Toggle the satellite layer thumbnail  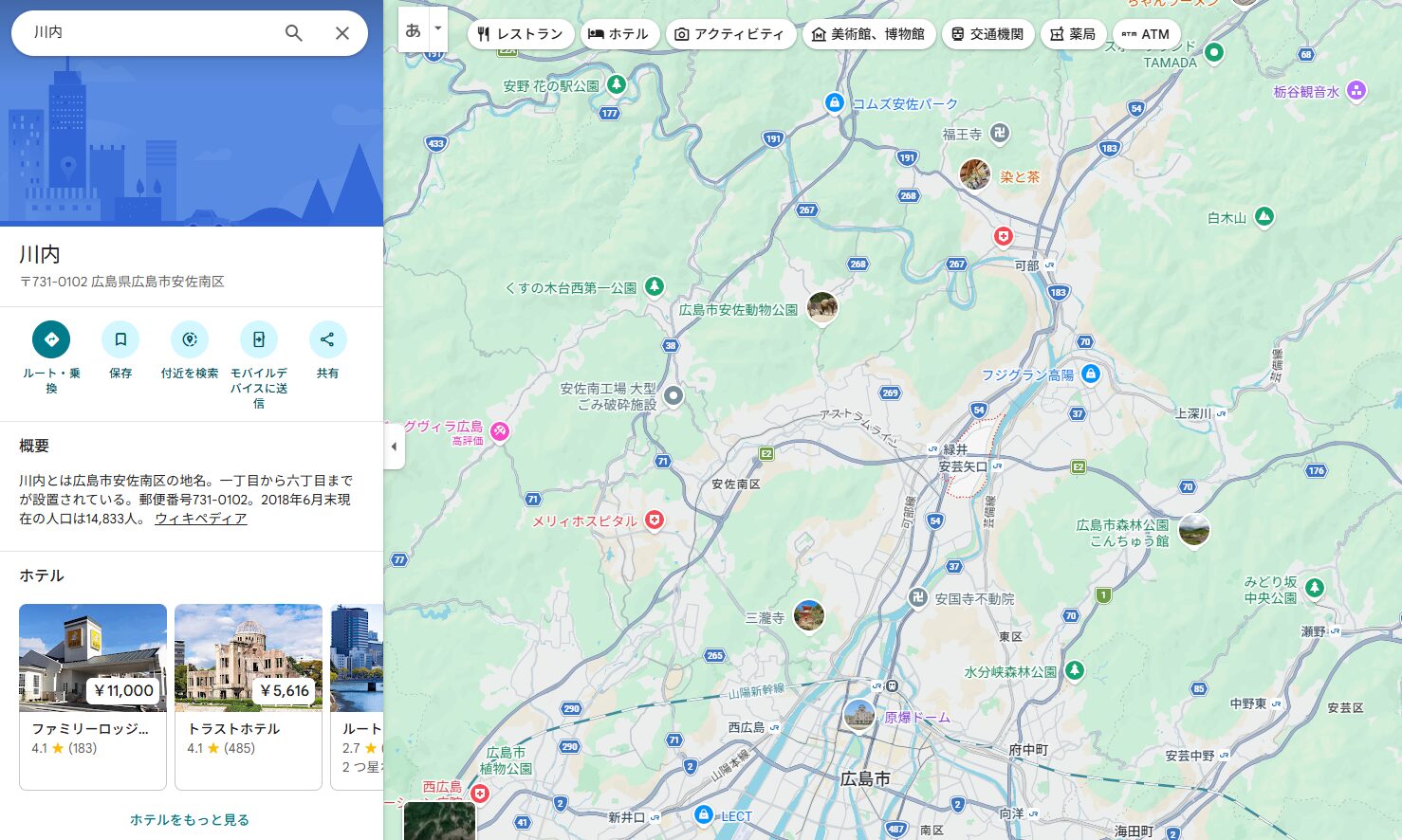coord(439,821)
